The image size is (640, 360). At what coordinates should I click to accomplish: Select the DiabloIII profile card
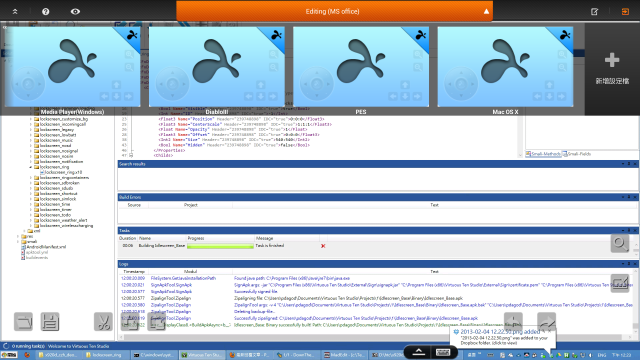217,67
